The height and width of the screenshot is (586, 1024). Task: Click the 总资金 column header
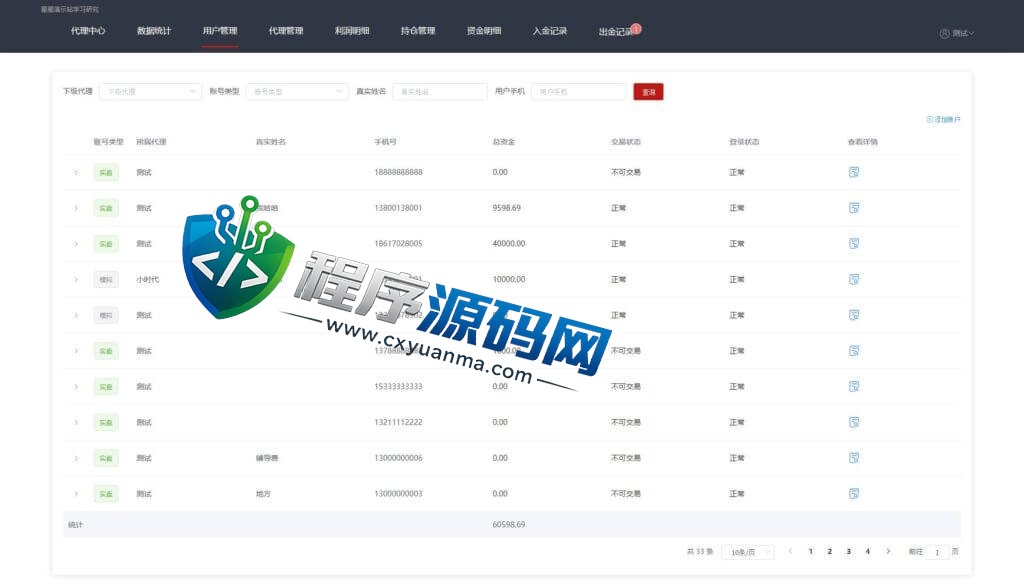504,142
